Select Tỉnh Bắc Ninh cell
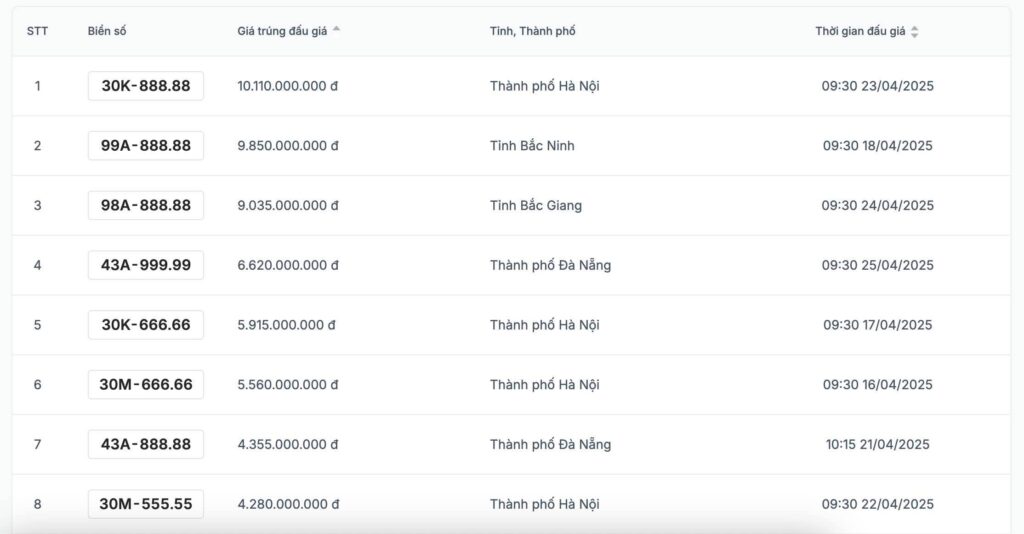The image size is (1024, 534). point(532,146)
